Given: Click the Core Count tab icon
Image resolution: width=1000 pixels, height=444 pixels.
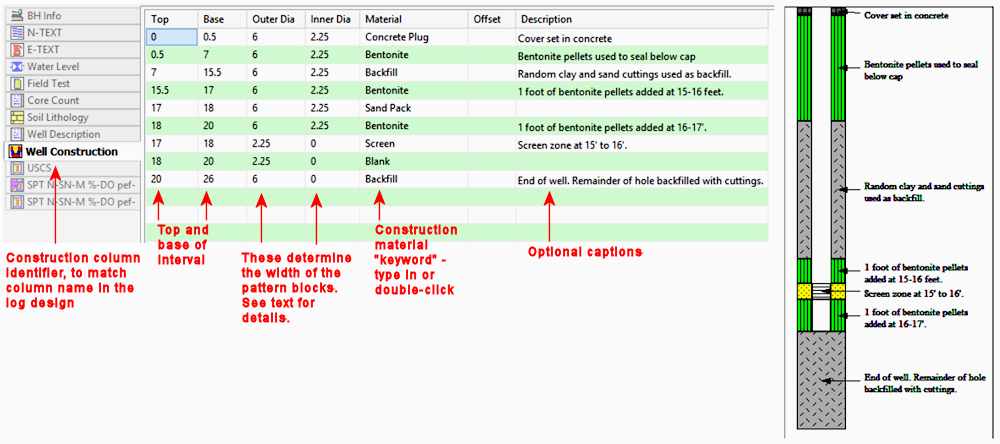Looking at the screenshot, I should pos(18,101).
